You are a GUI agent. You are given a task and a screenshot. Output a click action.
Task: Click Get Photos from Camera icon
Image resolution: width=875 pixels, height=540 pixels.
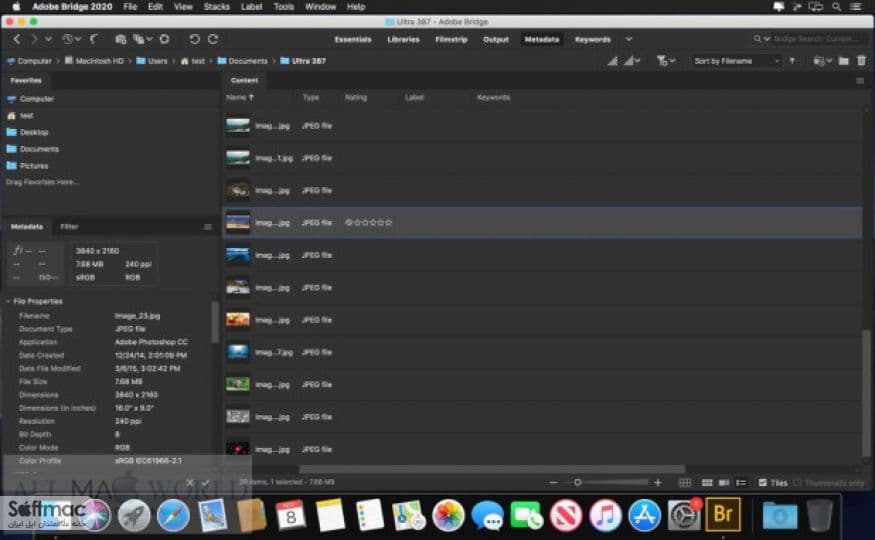[x=120, y=39]
